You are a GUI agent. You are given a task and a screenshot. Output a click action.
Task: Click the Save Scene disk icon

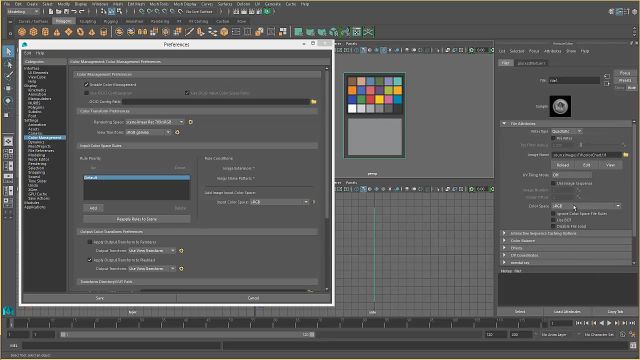point(66,12)
